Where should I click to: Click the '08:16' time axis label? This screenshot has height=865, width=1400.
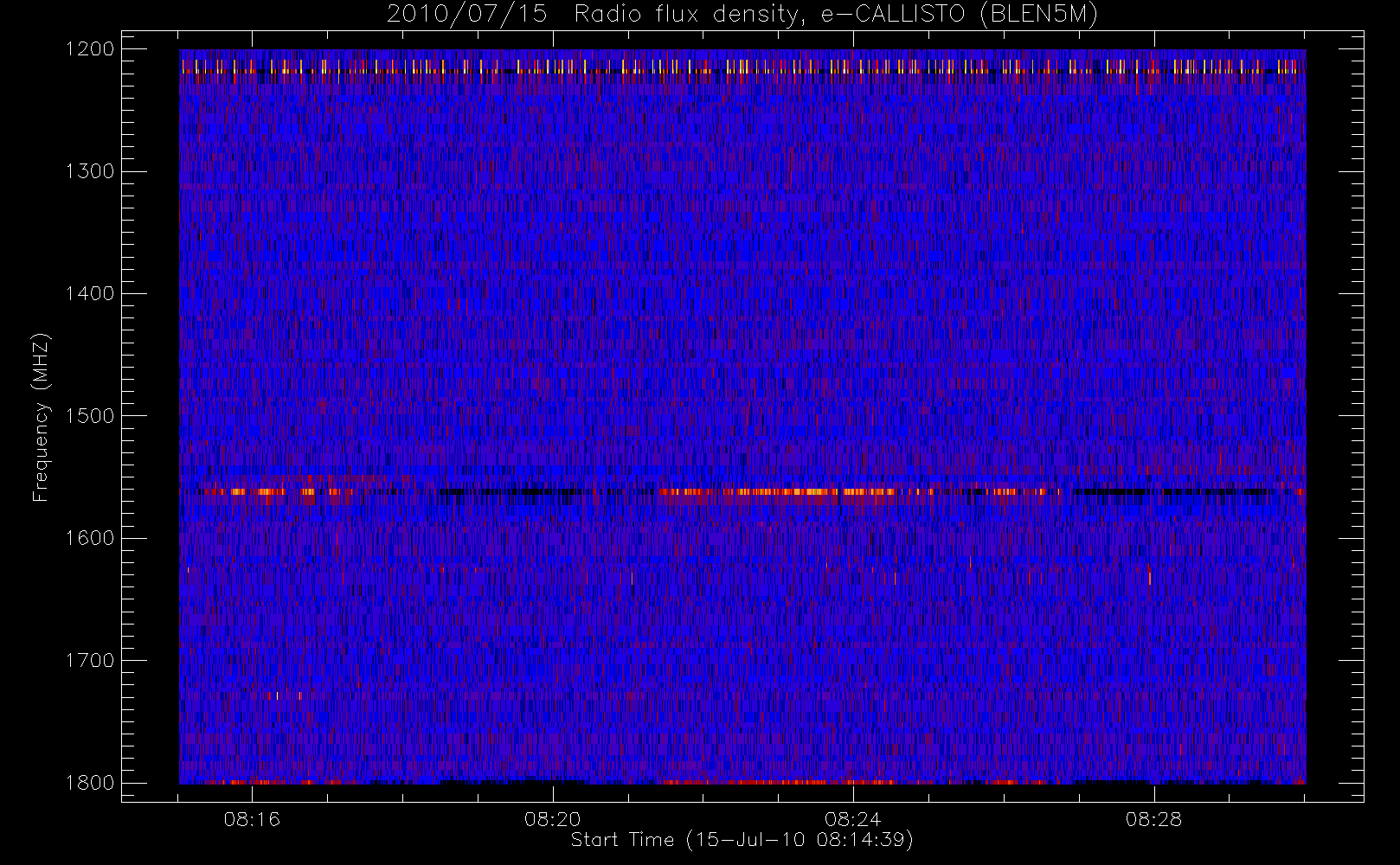point(252,819)
